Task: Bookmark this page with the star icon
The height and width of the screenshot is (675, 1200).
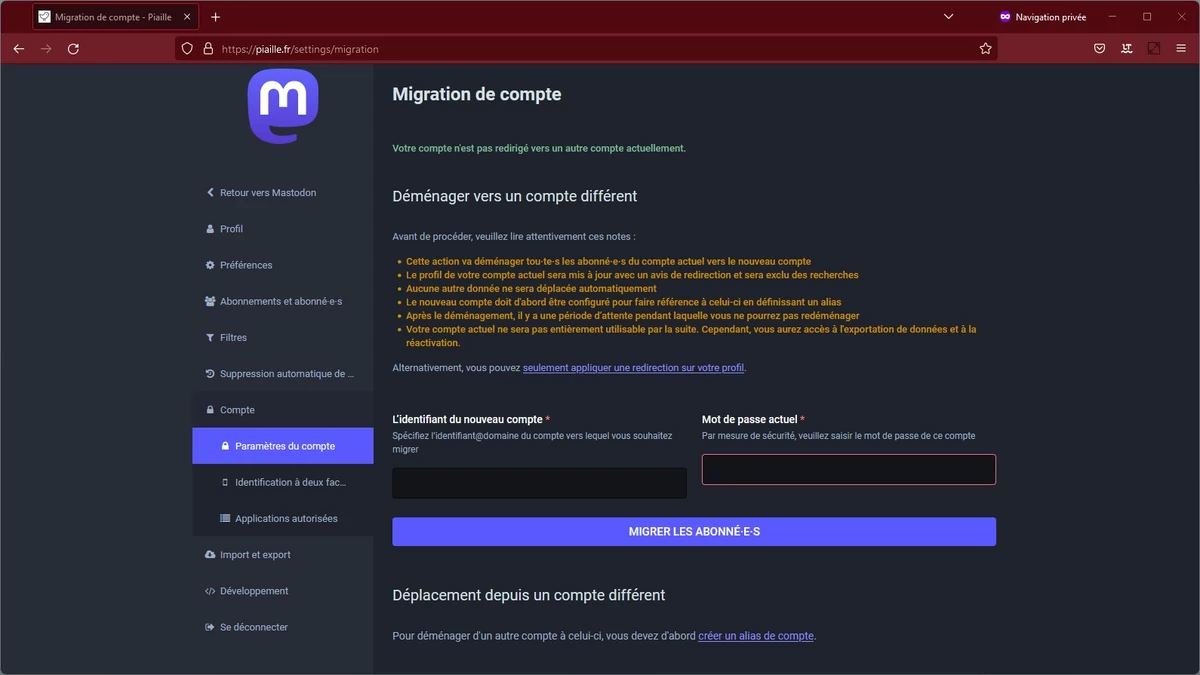Action: (986, 48)
